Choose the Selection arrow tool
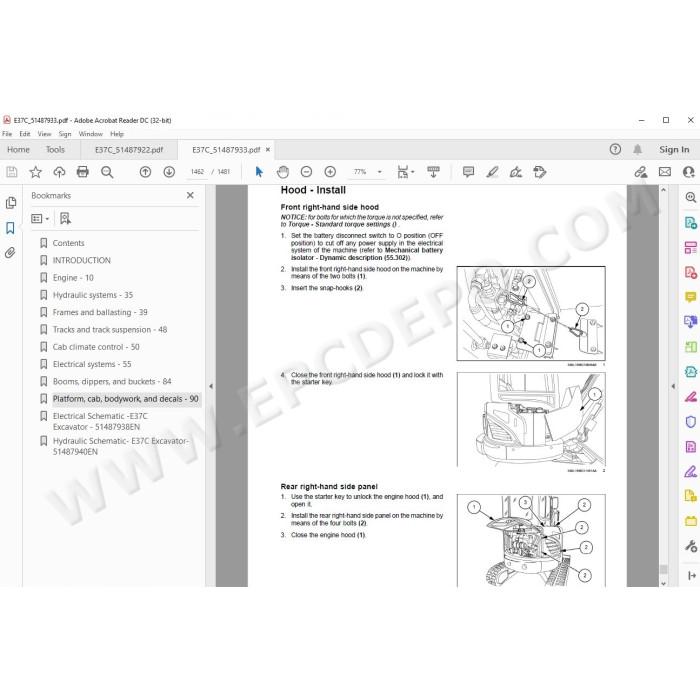This screenshot has height=700, width=700. 259,172
